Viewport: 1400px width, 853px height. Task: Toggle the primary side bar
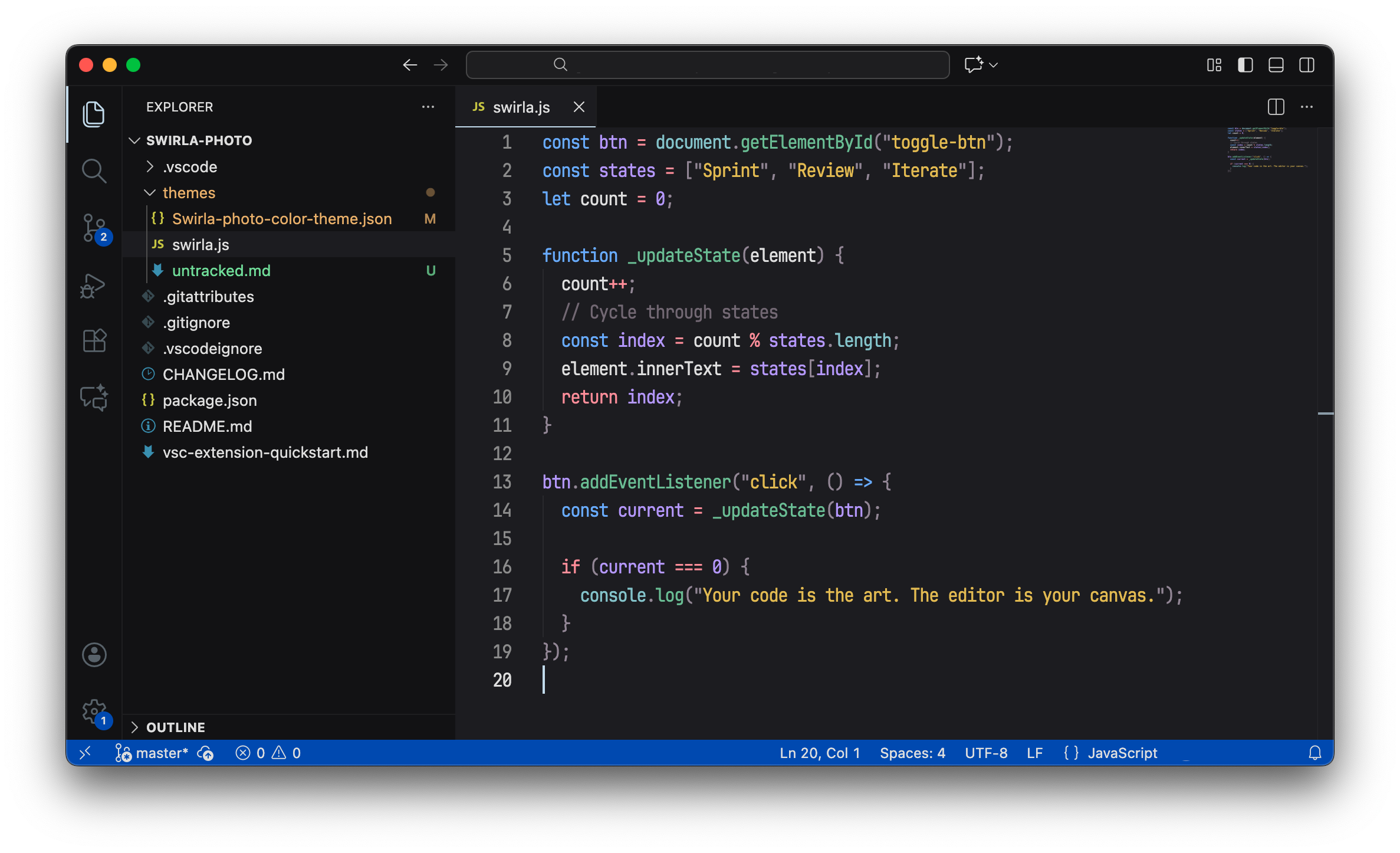pyautogui.click(x=1245, y=65)
